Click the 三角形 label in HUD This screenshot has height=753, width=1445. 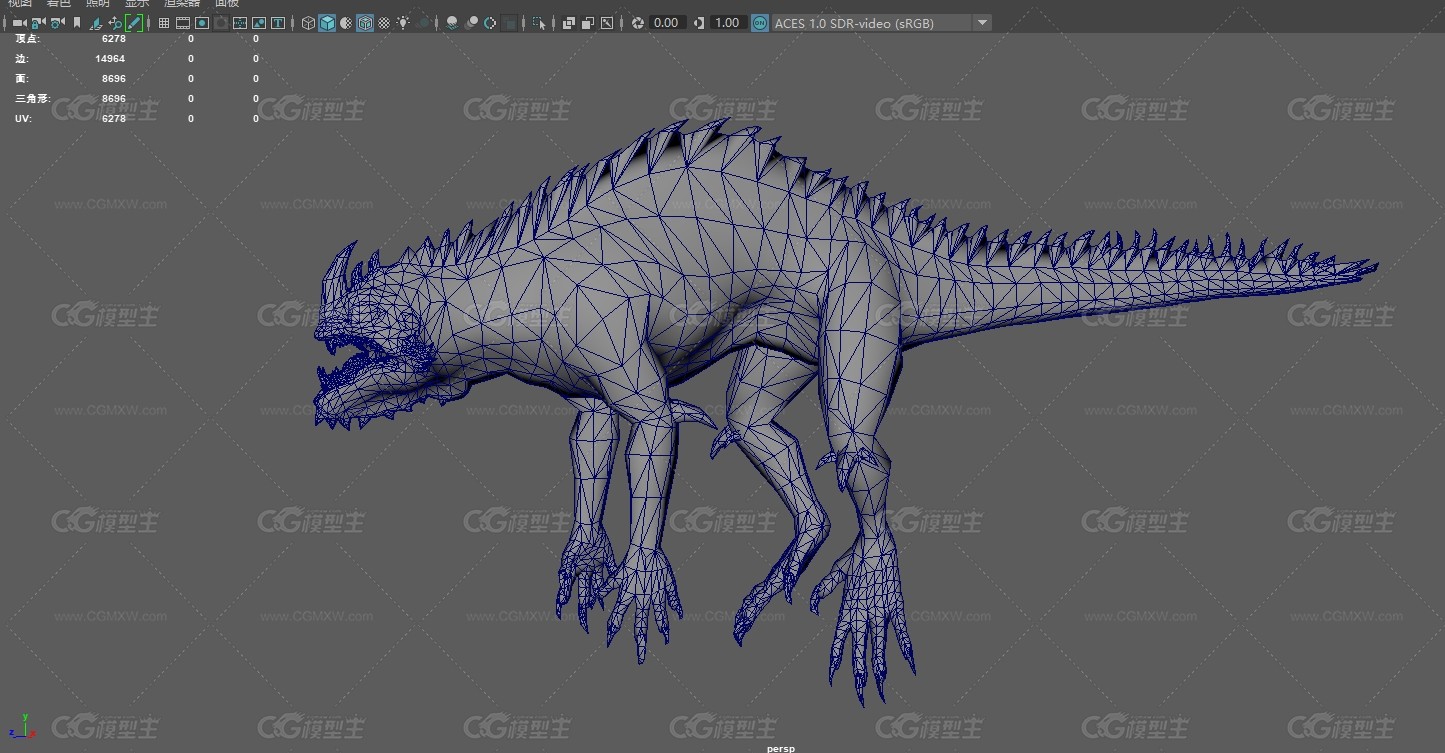pos(32,99)
